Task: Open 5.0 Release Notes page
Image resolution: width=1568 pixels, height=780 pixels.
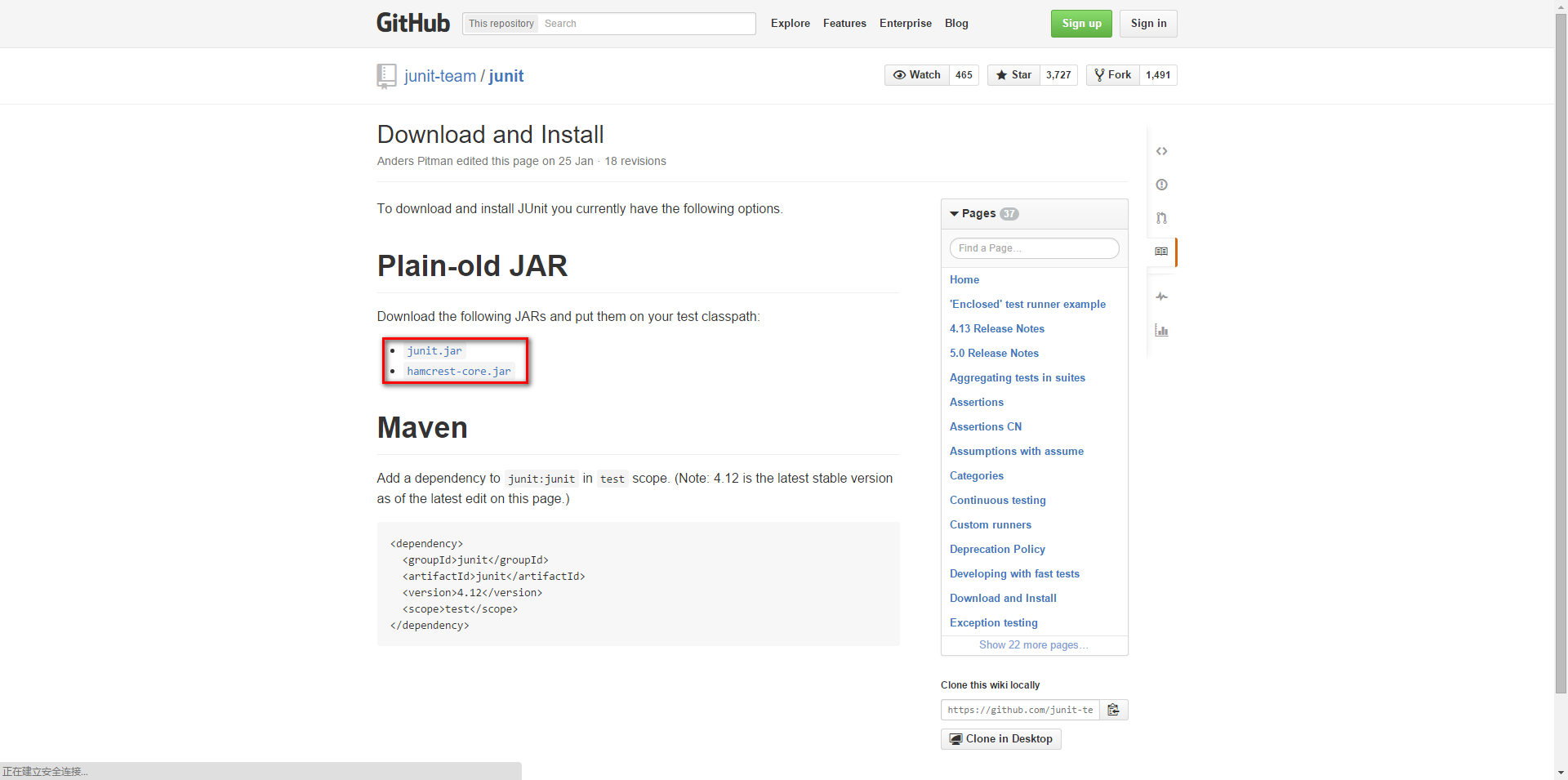Action: (994, 353)
